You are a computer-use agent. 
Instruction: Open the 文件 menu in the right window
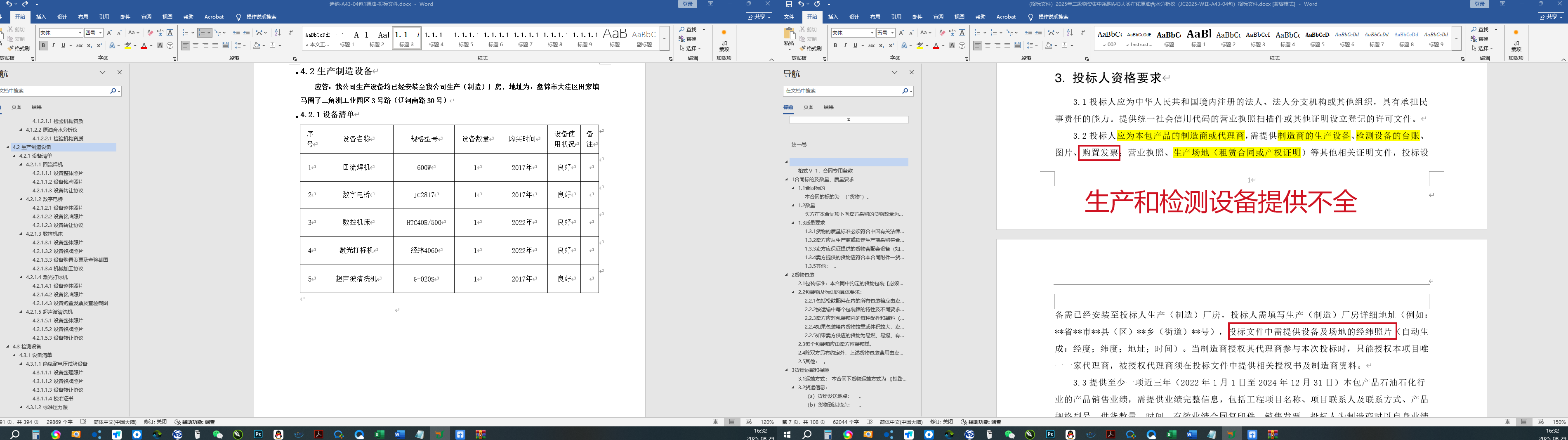pyautogui.click(x=789, y=17)
